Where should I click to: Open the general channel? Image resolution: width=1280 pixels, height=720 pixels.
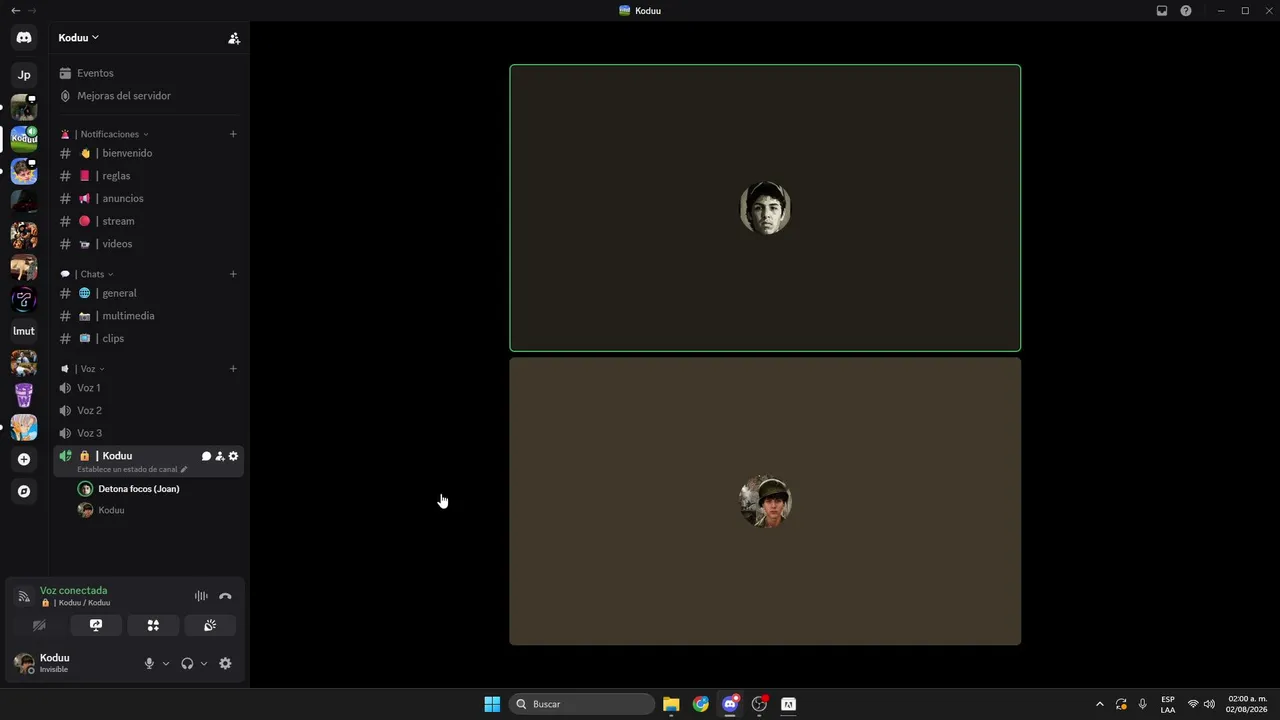coord(148,293)
